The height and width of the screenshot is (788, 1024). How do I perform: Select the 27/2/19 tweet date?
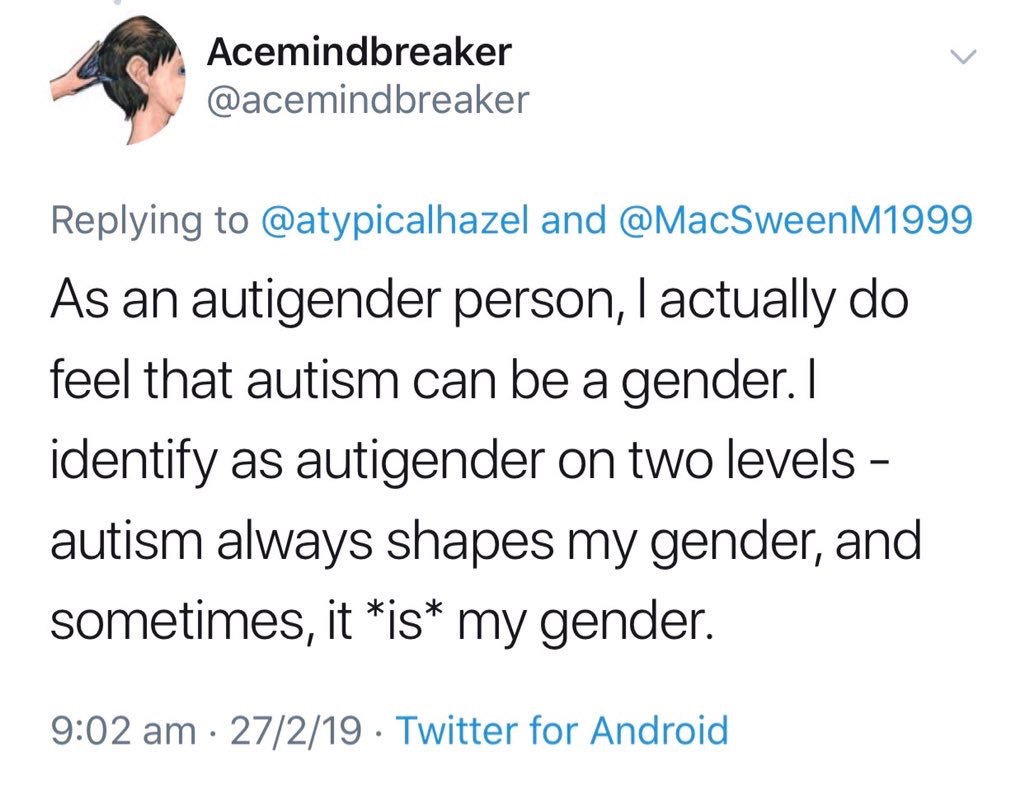click(x=296, y=730)
